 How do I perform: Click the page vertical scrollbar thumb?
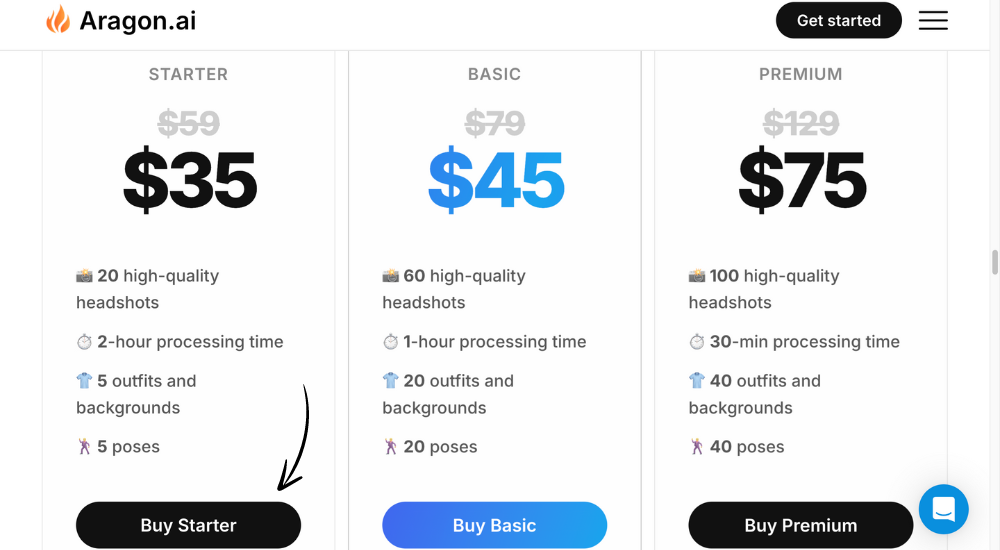(x=994, y=262)
